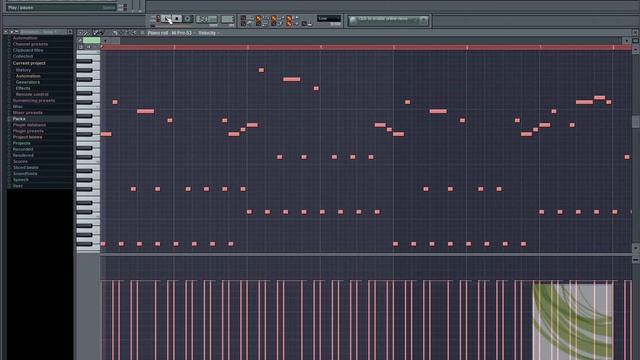The height and width of the screenshot is (360, 640).
Task: Expand Humanizing presets folder
Action: [x=33, y=100]
